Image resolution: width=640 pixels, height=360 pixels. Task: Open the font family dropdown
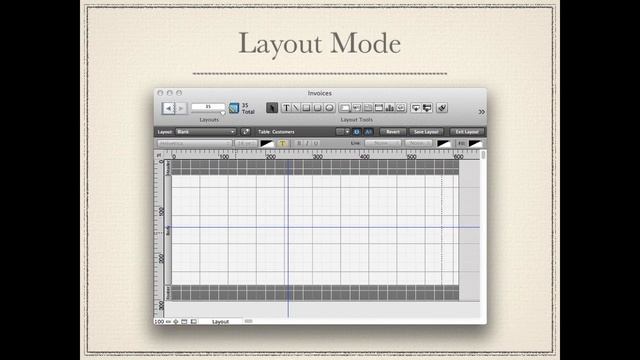pyautogui.click(x=194, y=143)
